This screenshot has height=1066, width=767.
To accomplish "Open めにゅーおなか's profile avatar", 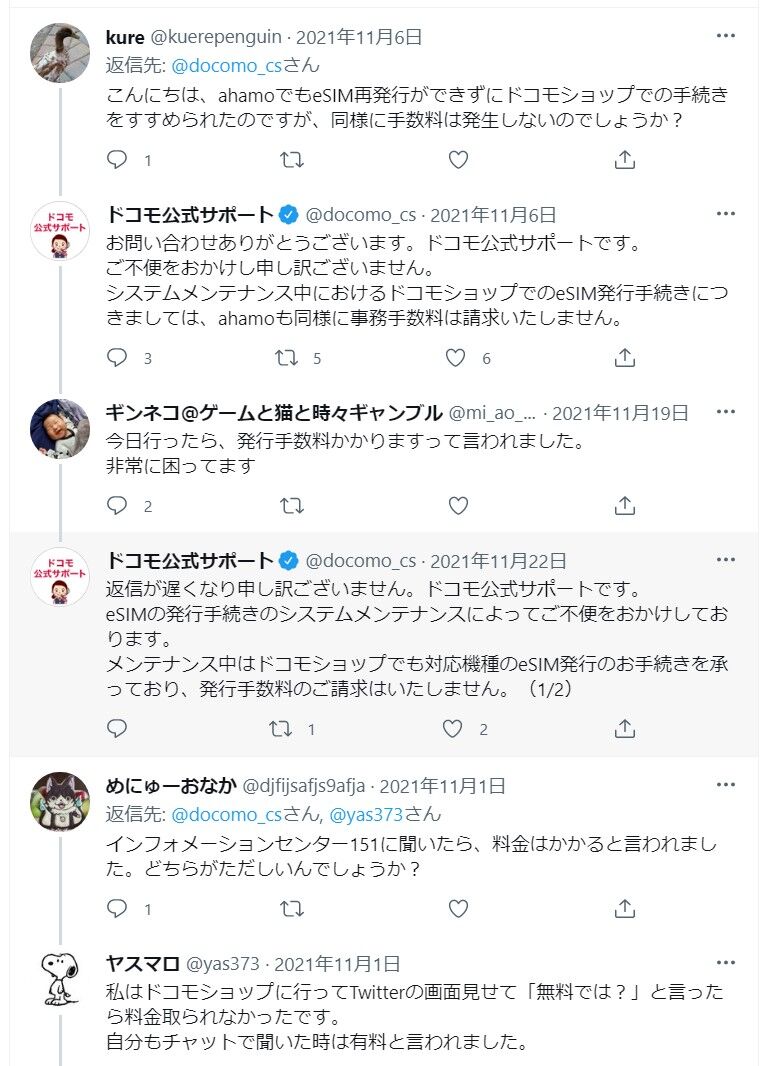I will (61, 802).
